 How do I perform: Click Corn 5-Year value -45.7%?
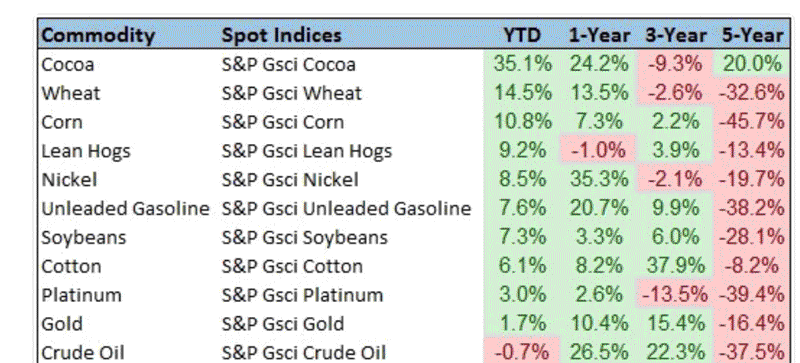tap(752, 122)
